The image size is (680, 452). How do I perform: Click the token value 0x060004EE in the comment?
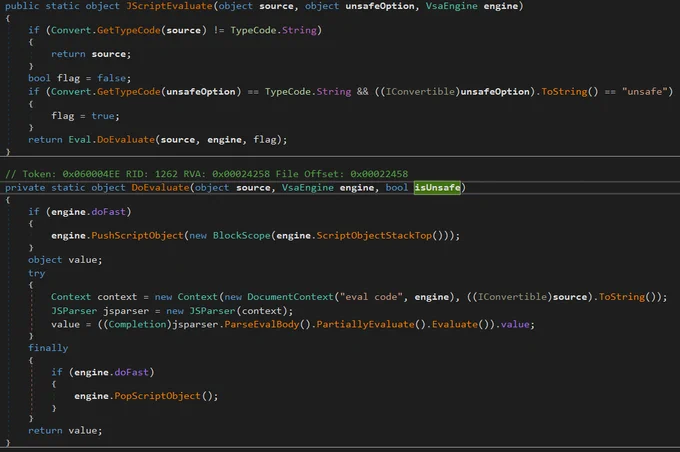tap(91, 174)
